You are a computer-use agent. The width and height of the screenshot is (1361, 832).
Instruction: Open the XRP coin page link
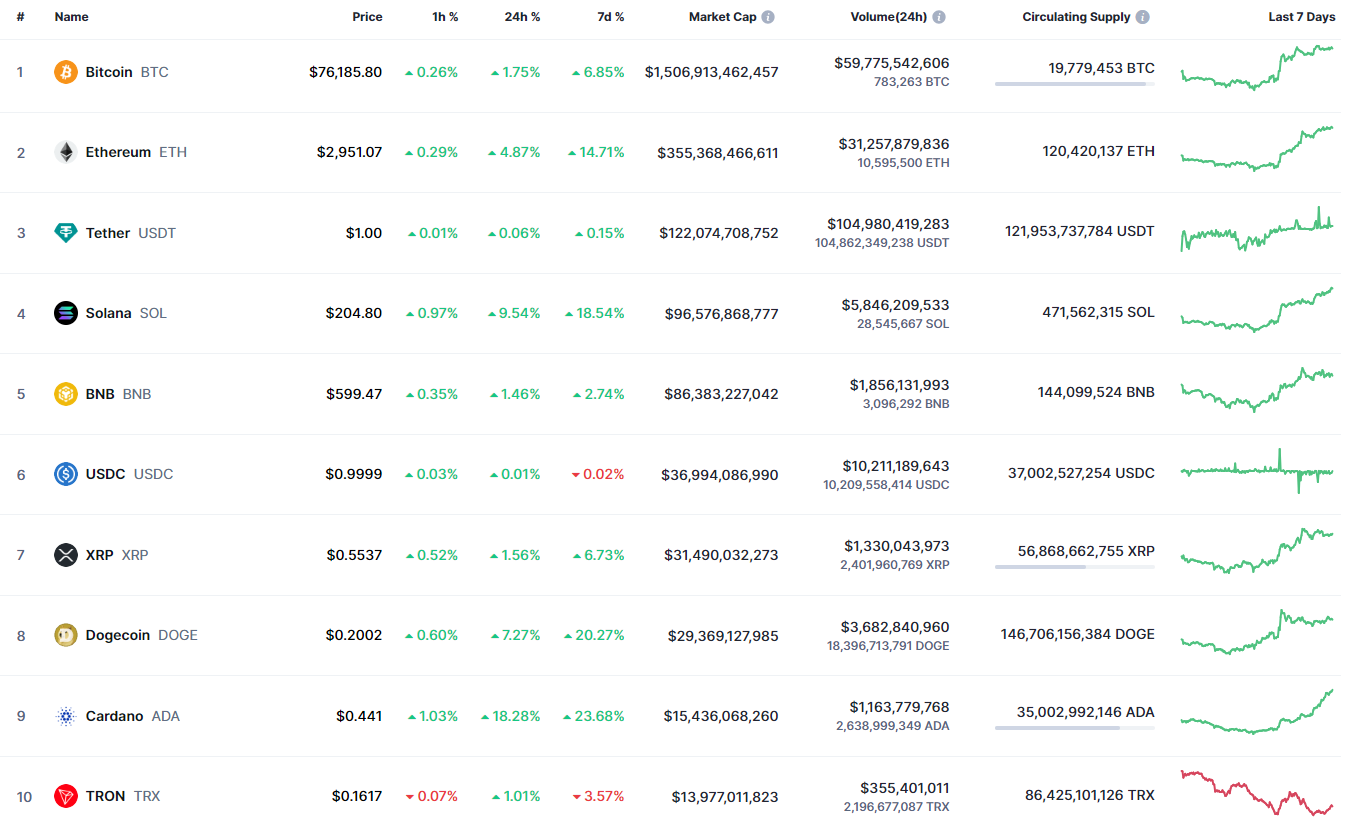(x=100, y=555)
